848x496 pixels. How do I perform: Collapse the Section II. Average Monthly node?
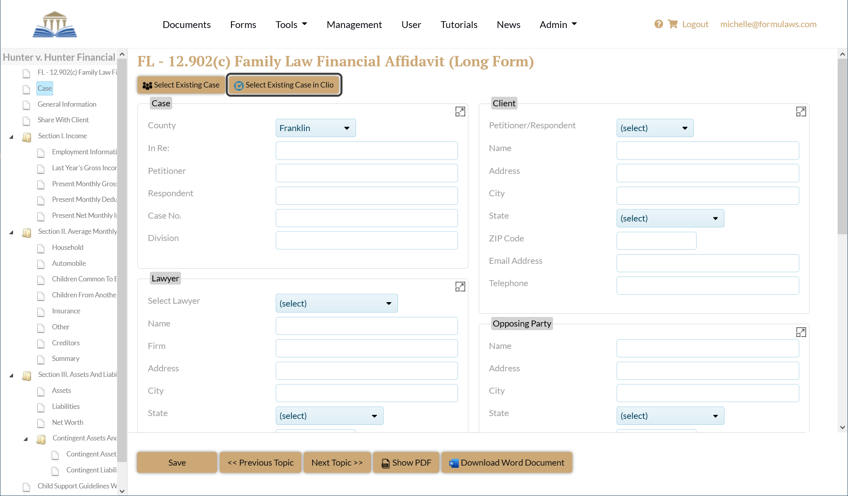click(11, 233)
